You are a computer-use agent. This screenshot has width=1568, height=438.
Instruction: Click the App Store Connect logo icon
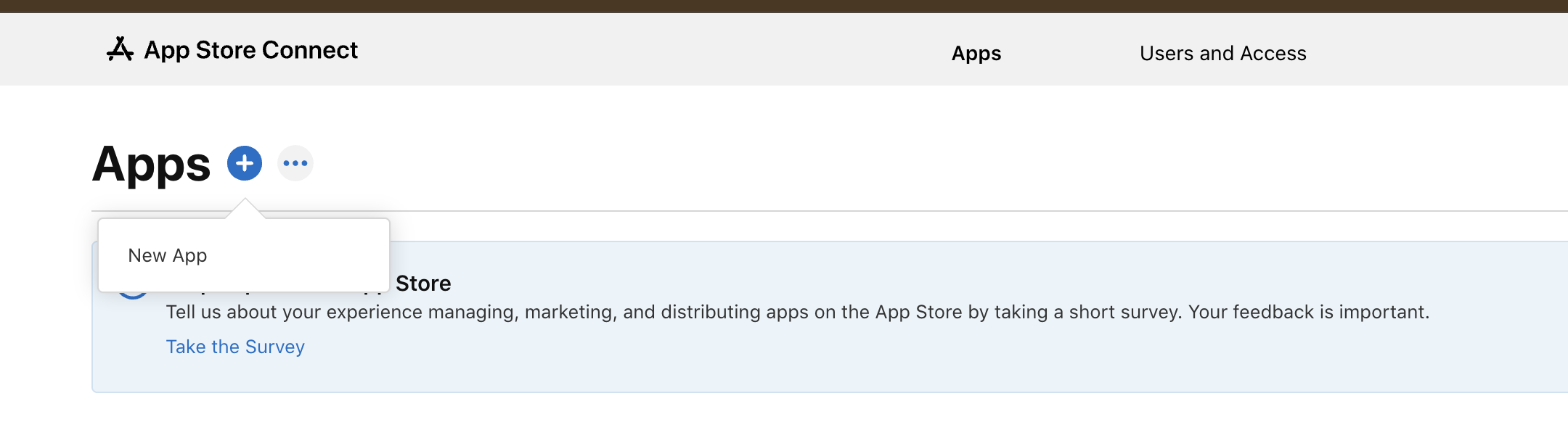click(120, 49)
